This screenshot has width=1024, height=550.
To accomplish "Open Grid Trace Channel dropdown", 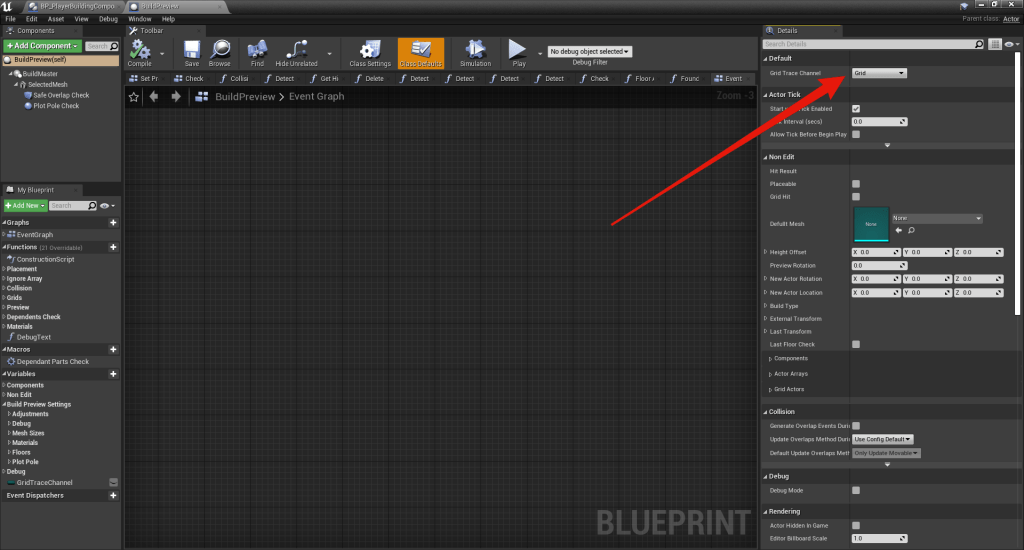I will (879, 73).
